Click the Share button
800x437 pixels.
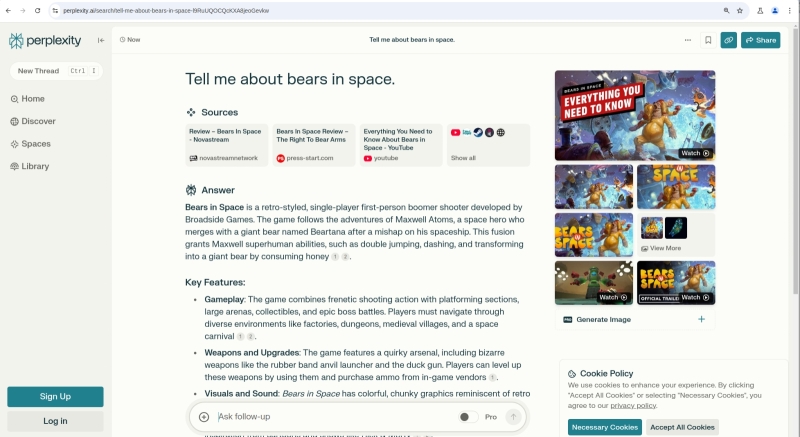click(761, 40)
